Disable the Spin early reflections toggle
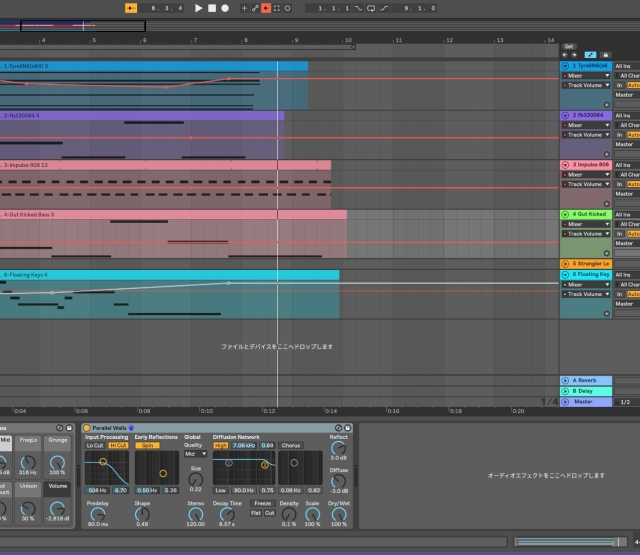This screenshot has height=555, width=640. click(147, 445)
